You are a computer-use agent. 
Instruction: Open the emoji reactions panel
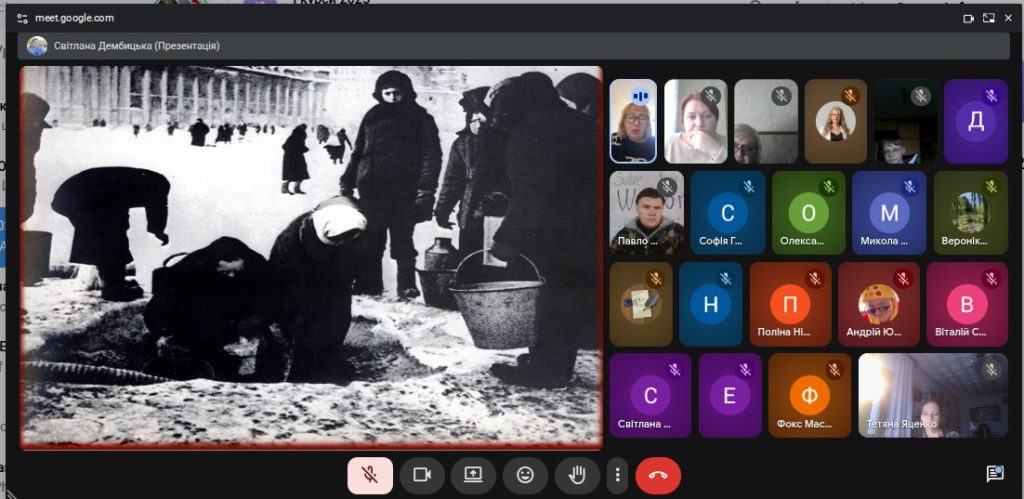point(525,475)
